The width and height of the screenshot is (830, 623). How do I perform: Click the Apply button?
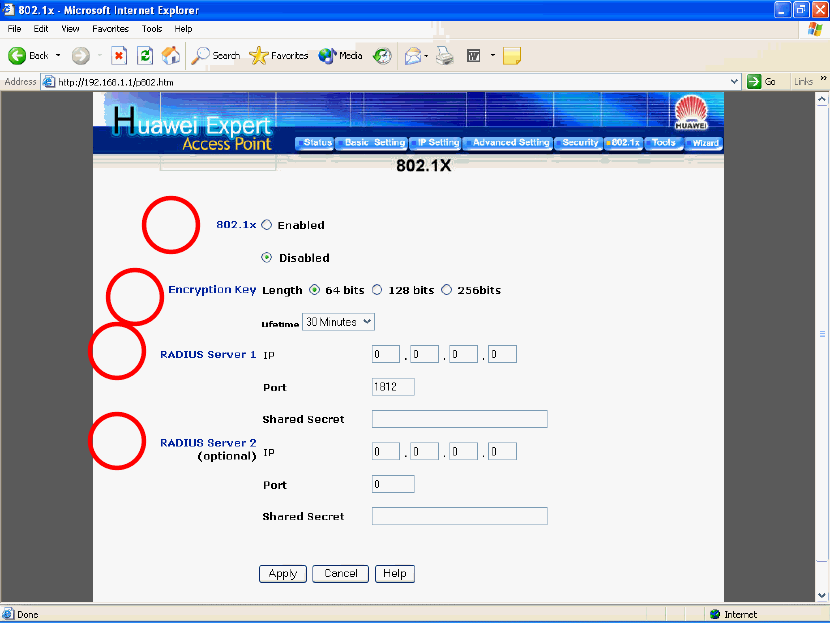283,574
